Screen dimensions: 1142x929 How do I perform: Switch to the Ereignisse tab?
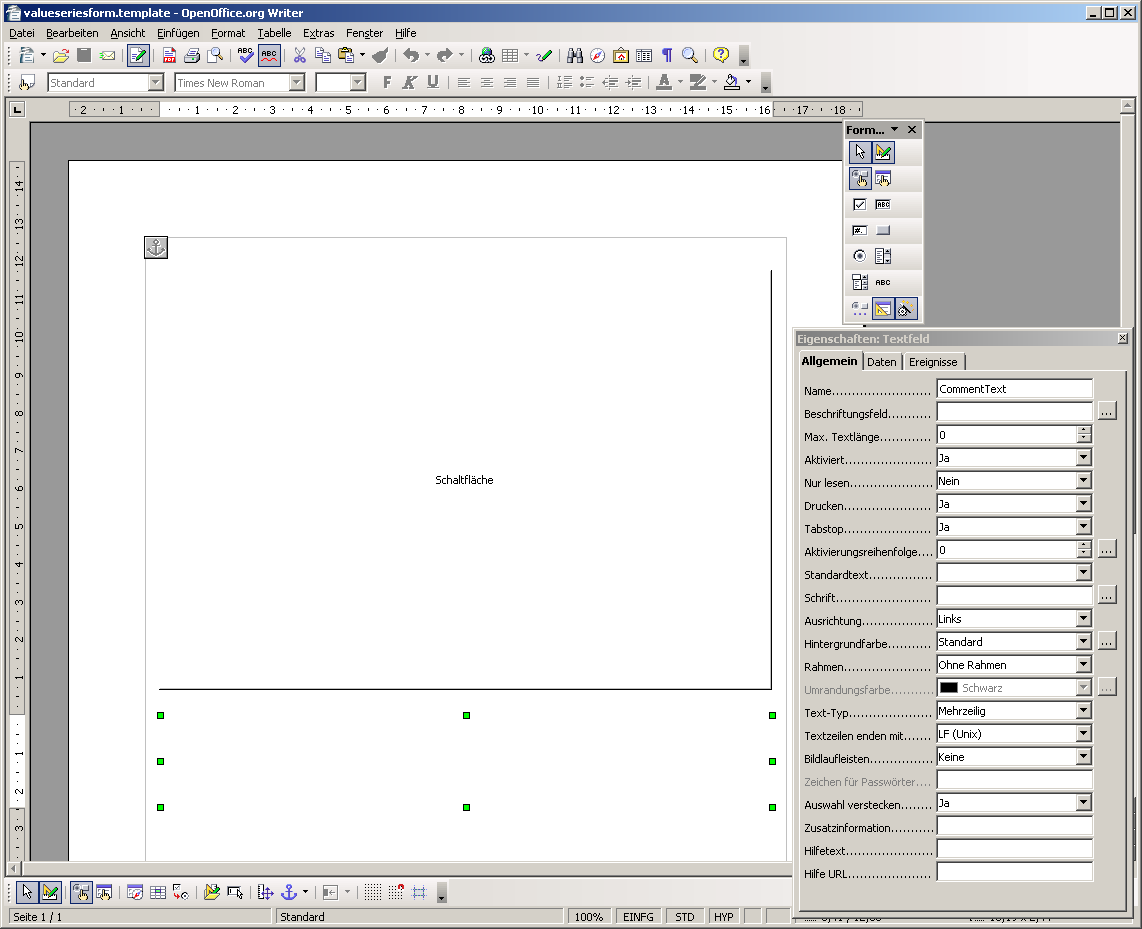933,362
